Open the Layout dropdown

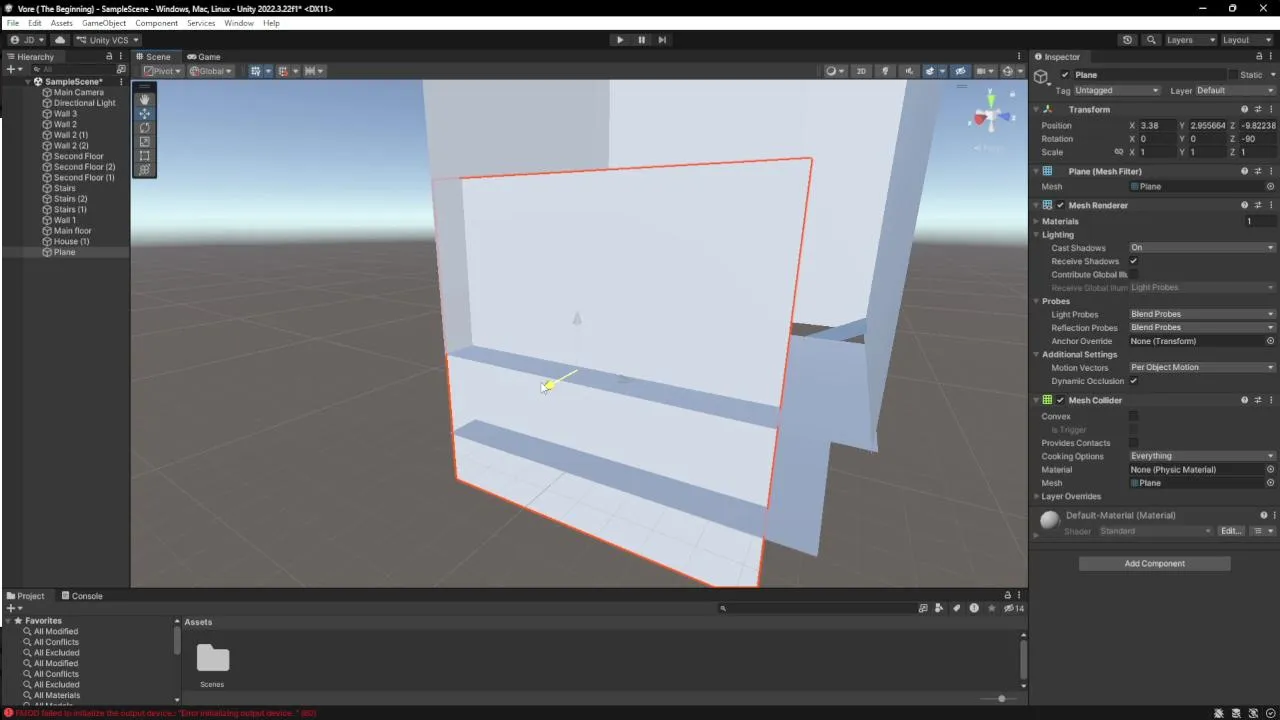click(1246, 40)
